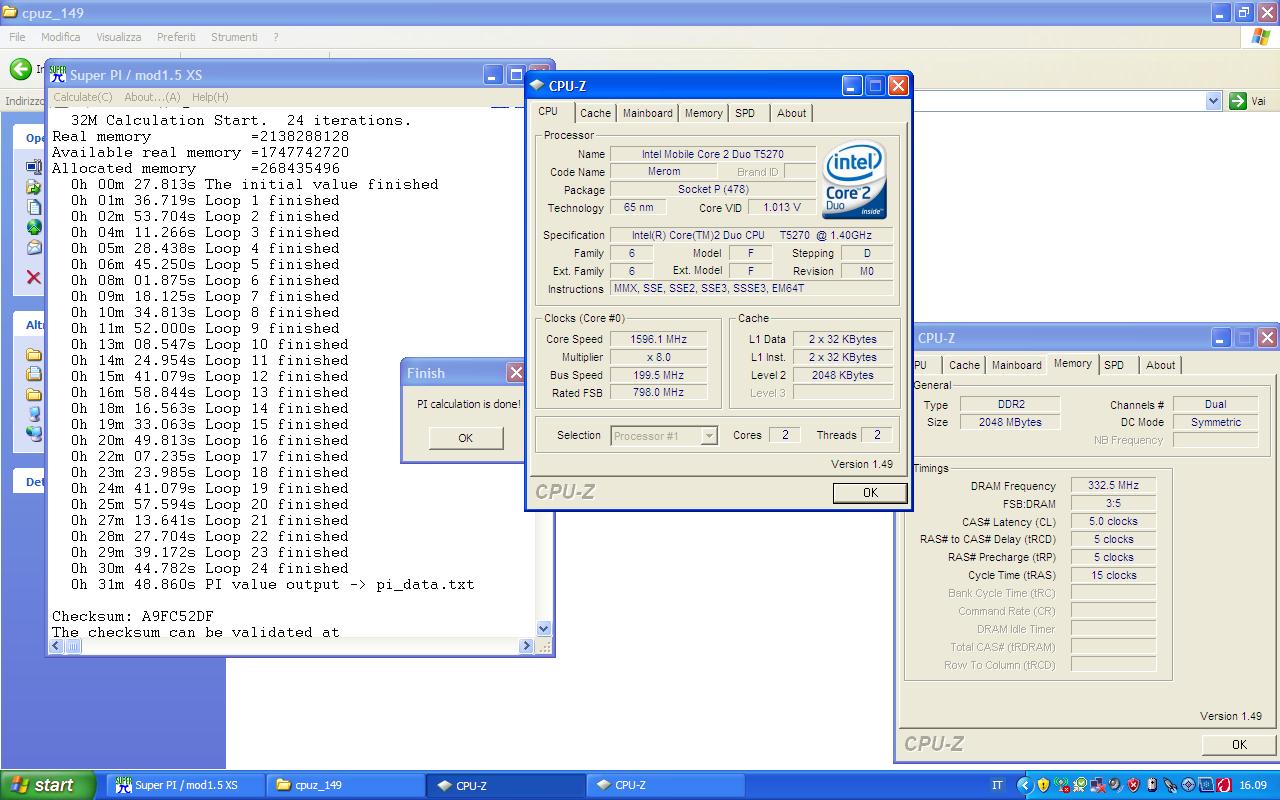Click the yellow security shield tray icon
Screen dimensions: 1280x800
(x=1043, y=785)
